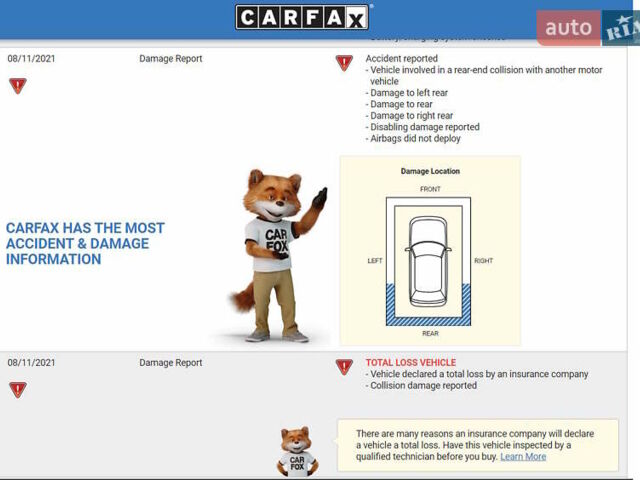Open the Learn More link
Viewport: 640px width, 480px height.
click(x=523, y=456)
